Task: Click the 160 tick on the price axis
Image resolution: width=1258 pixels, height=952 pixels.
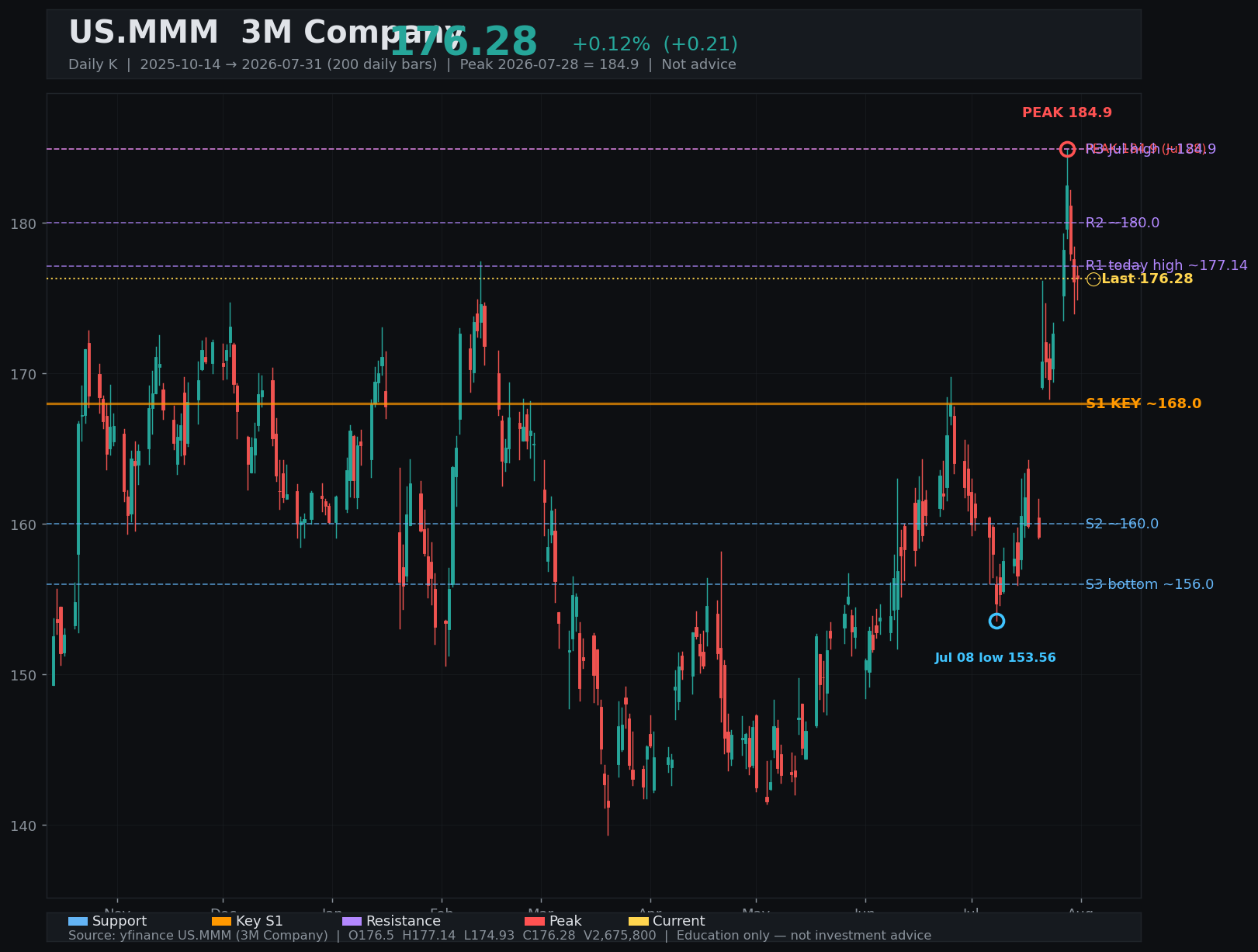Action: 23,524
